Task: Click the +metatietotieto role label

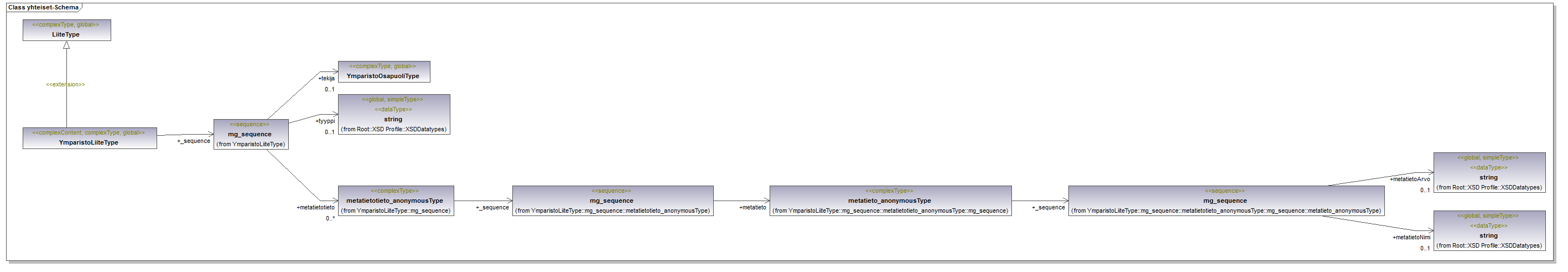Action: (x=315, y=208)
